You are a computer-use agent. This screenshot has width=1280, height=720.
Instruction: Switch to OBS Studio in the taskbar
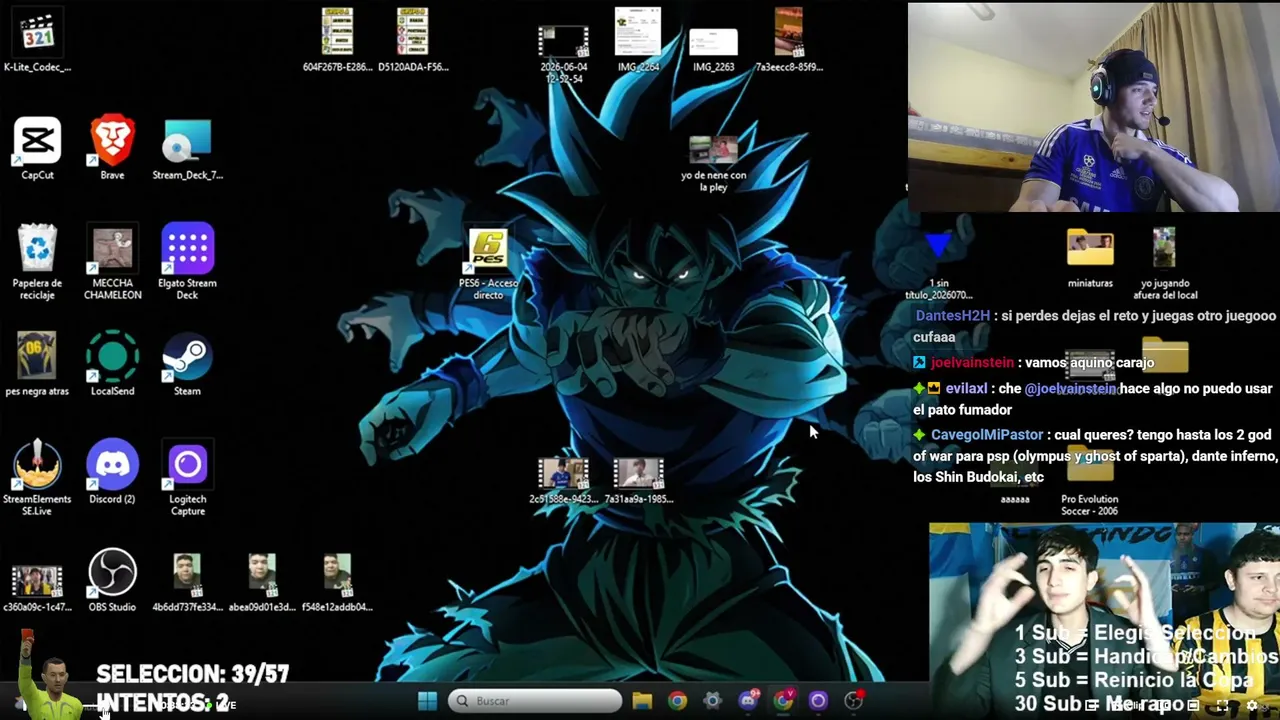point(854,701)
